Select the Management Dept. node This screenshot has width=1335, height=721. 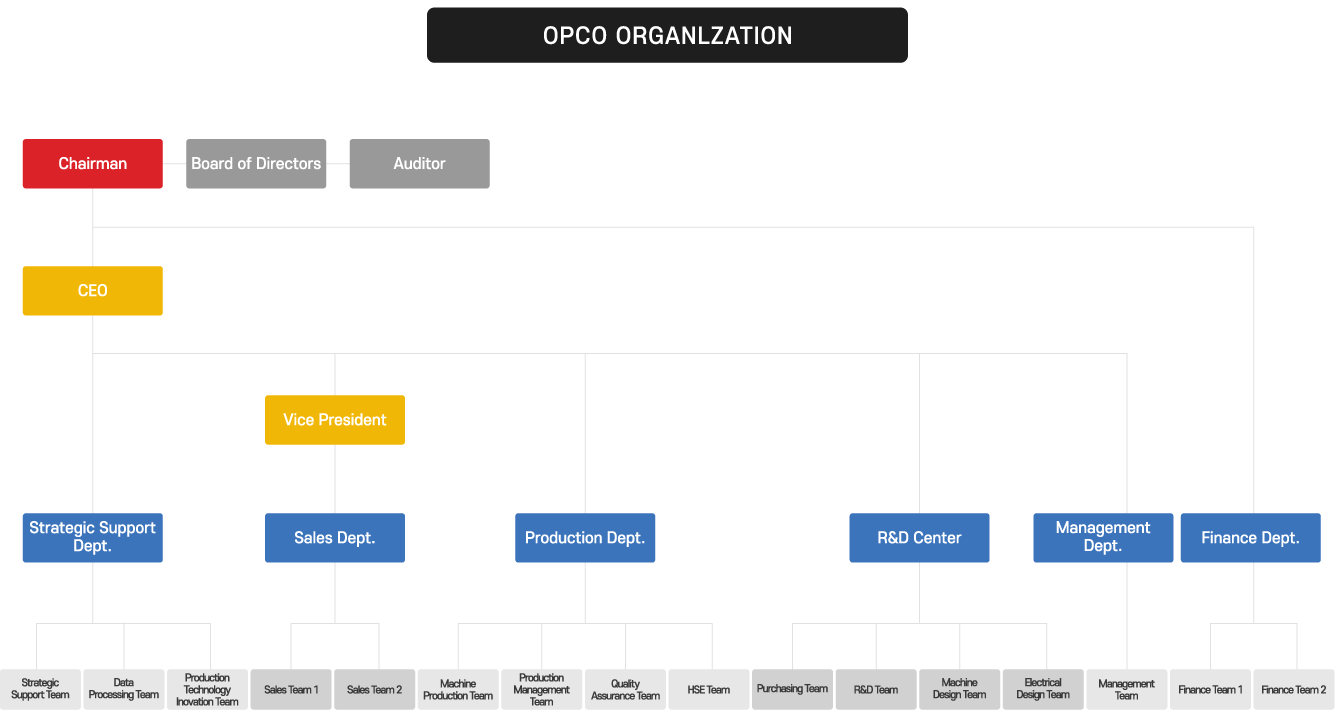pyautogui.click(x=1103, y=537)
